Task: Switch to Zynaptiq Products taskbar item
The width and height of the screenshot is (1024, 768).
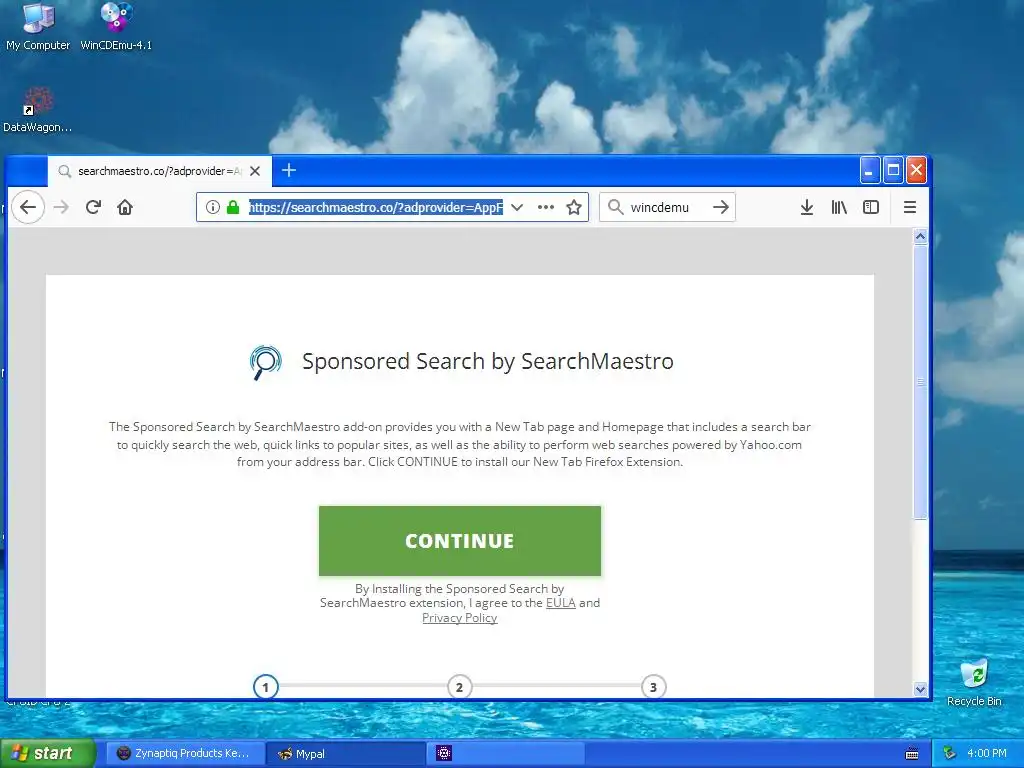Action: (185, 754)
